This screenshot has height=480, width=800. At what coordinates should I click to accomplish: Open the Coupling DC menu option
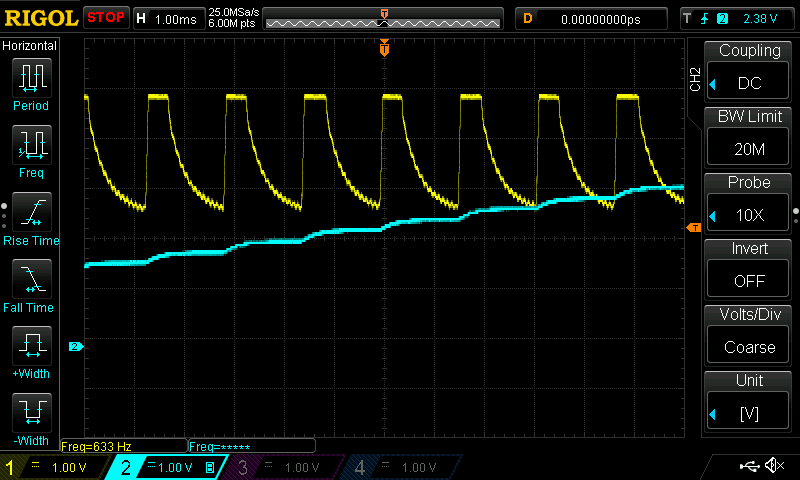[x=748, y=70]
